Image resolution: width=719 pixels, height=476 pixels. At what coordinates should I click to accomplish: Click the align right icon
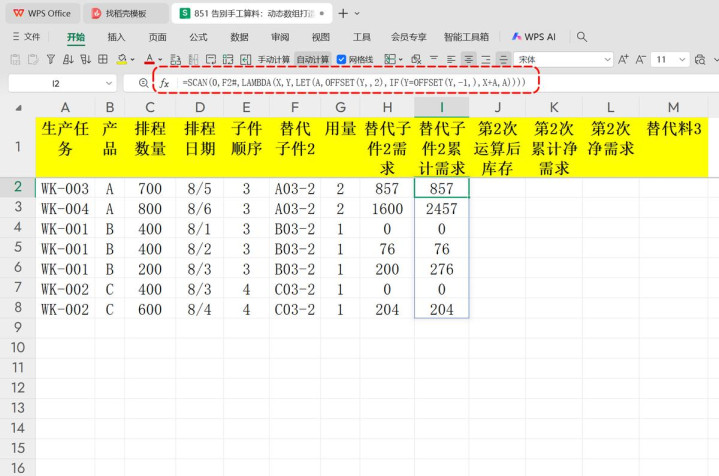pyautogui.click(x=486, y=60)
